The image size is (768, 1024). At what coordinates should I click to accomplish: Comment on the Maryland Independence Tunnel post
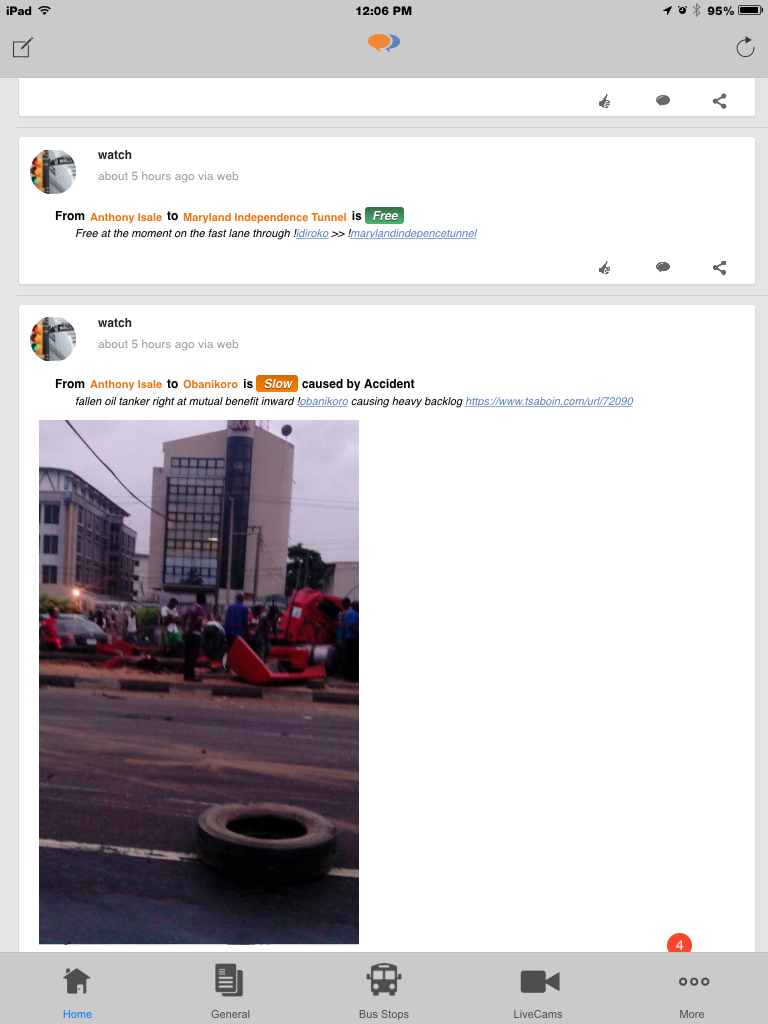coord(662,268)
